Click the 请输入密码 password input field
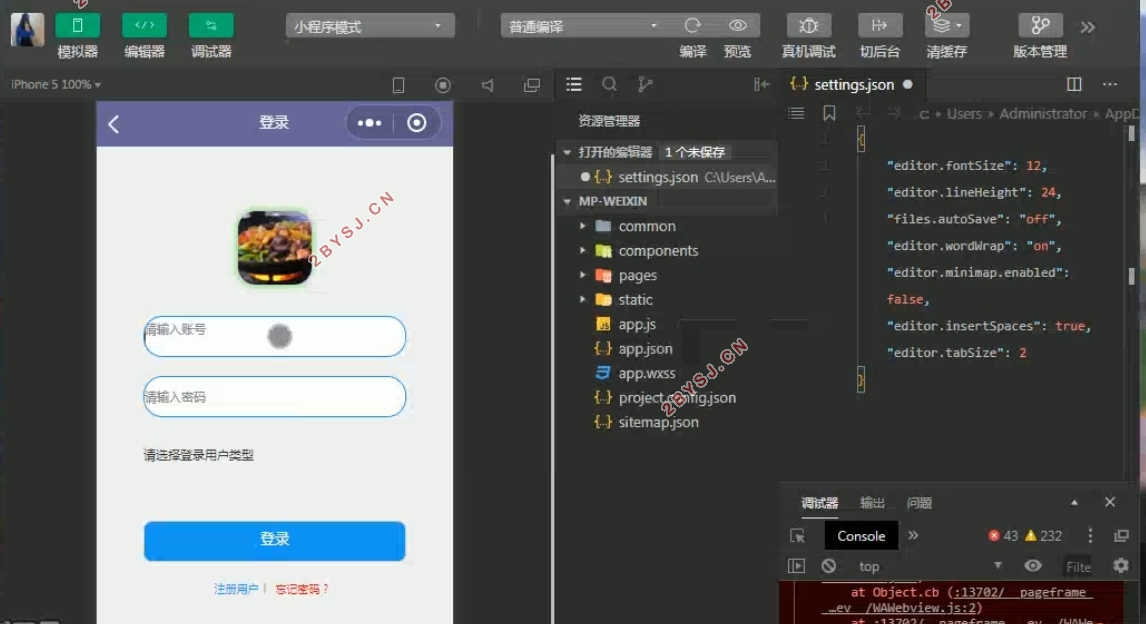 (x=274, y=397)
